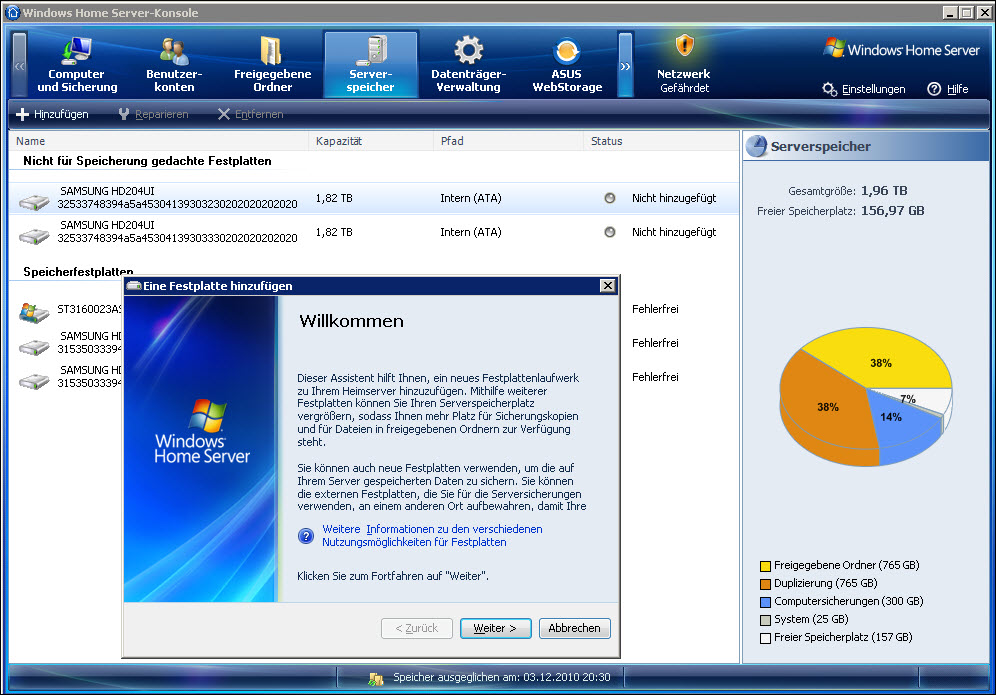
Task: Go to the Datenträger-Verwaltung tab
Action: coord(469,65)
